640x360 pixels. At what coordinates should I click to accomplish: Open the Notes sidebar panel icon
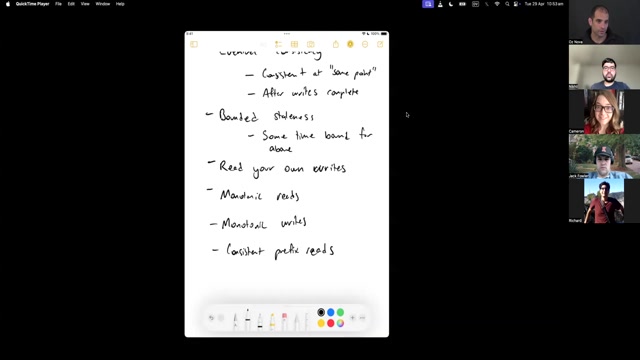click(194, 44)
